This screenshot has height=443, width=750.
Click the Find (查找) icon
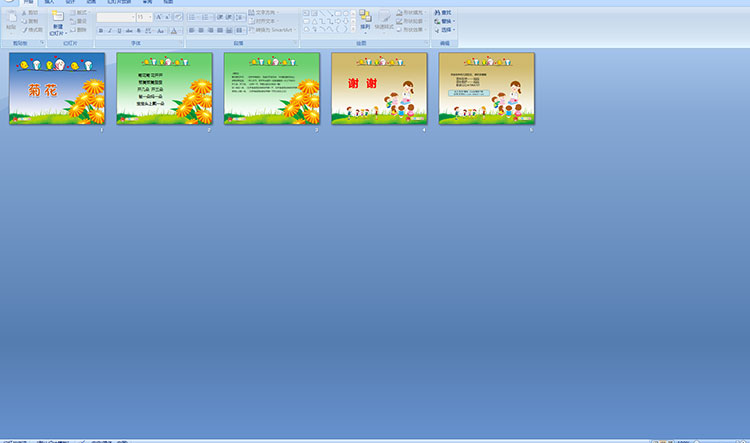pyautogui.click(x=443, y=13)
